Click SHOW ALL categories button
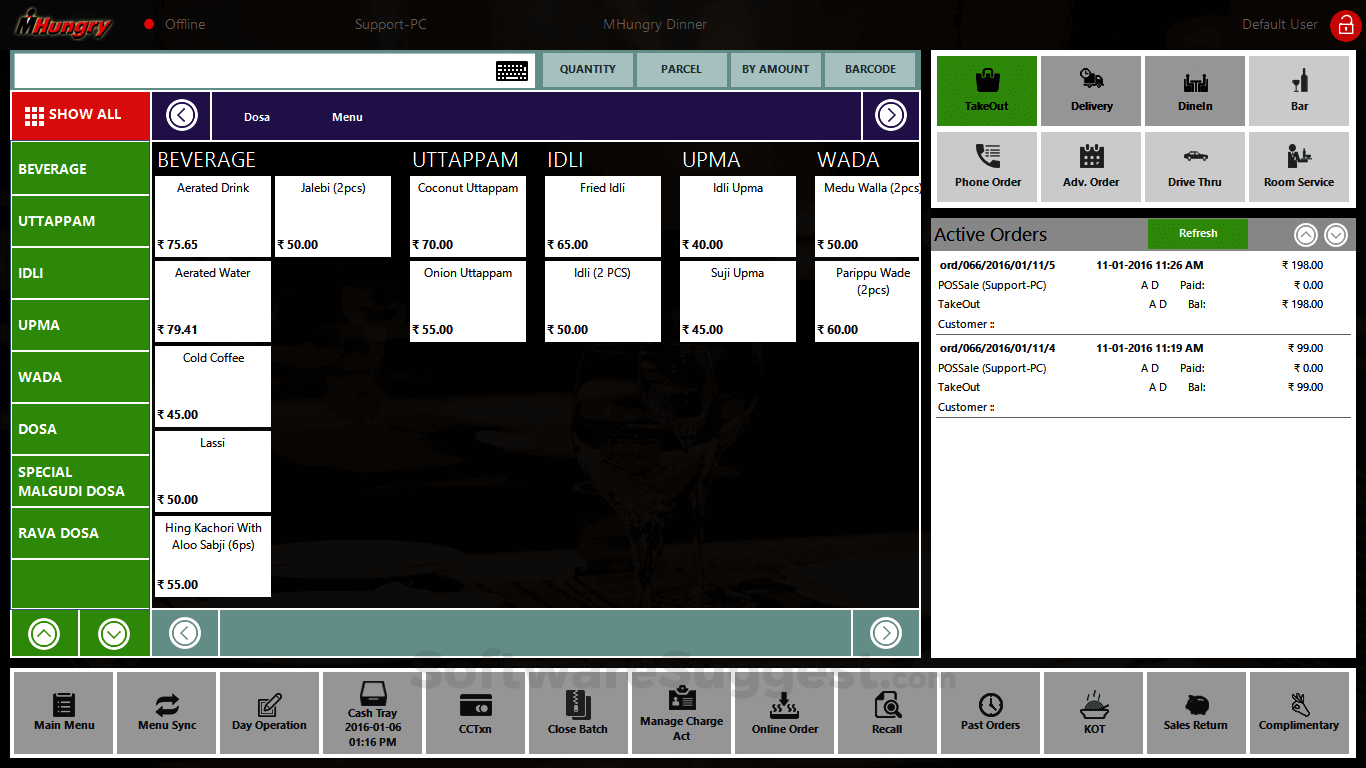 coord(80,115)
